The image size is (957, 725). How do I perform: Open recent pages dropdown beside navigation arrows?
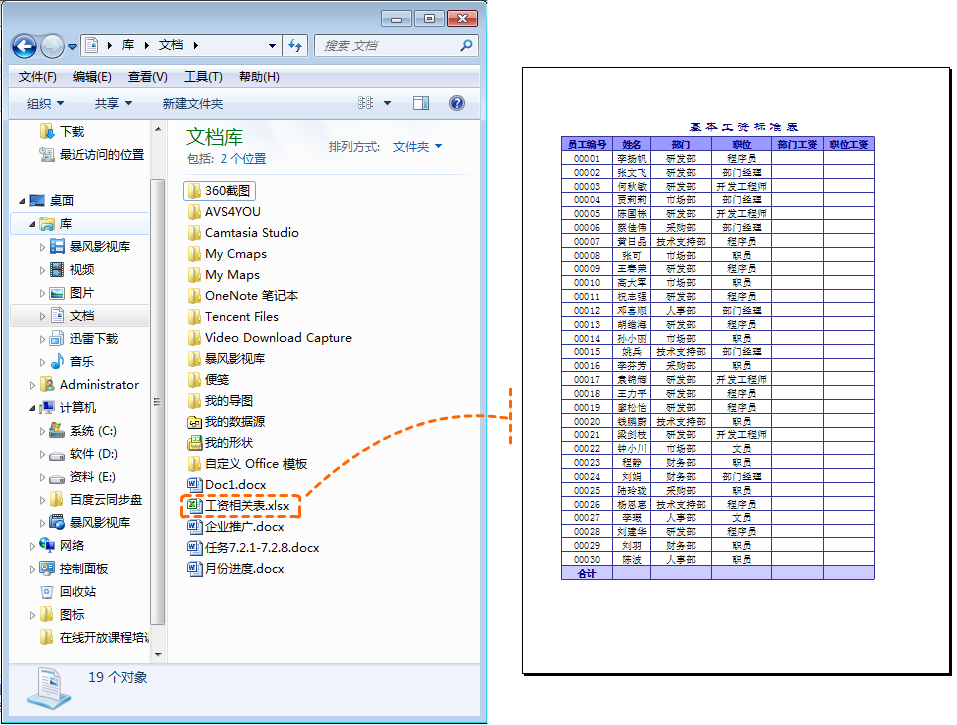point(73,46)
